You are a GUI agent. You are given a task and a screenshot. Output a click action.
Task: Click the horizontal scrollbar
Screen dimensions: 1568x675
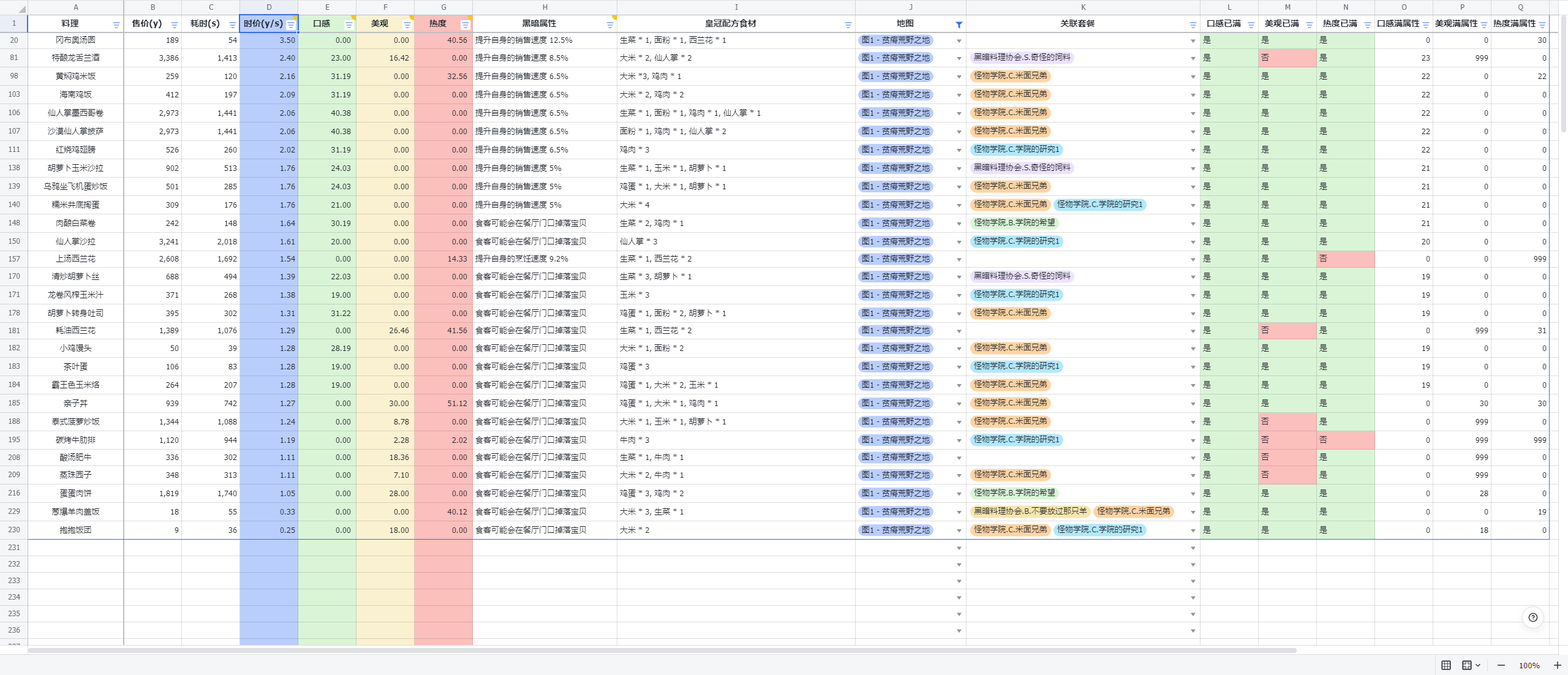[x=661, y=650]
